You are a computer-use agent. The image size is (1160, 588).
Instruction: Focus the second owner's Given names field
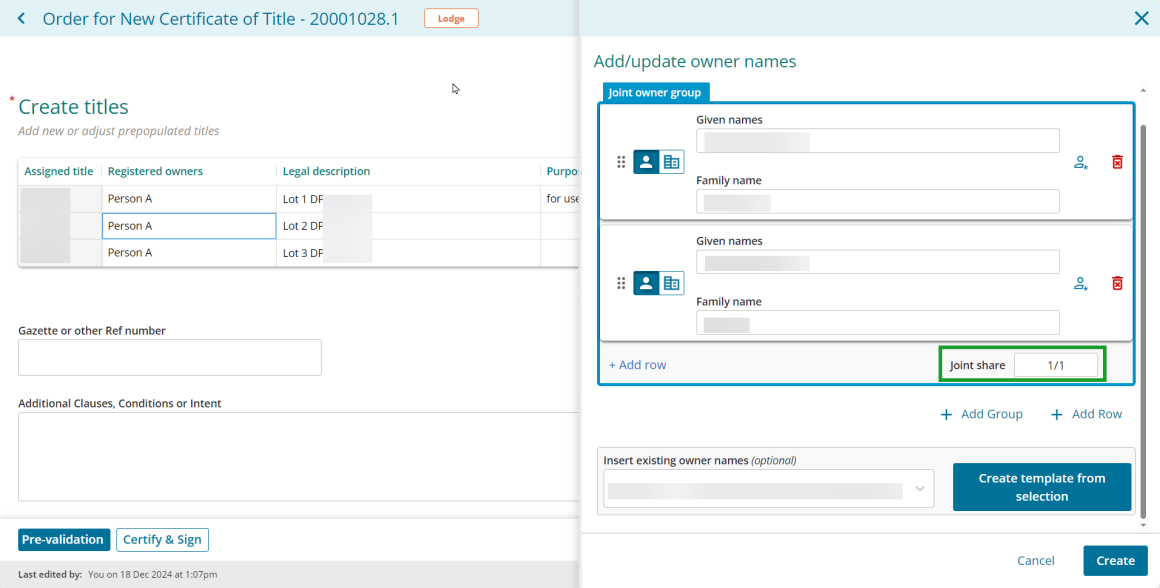[877, 262]
